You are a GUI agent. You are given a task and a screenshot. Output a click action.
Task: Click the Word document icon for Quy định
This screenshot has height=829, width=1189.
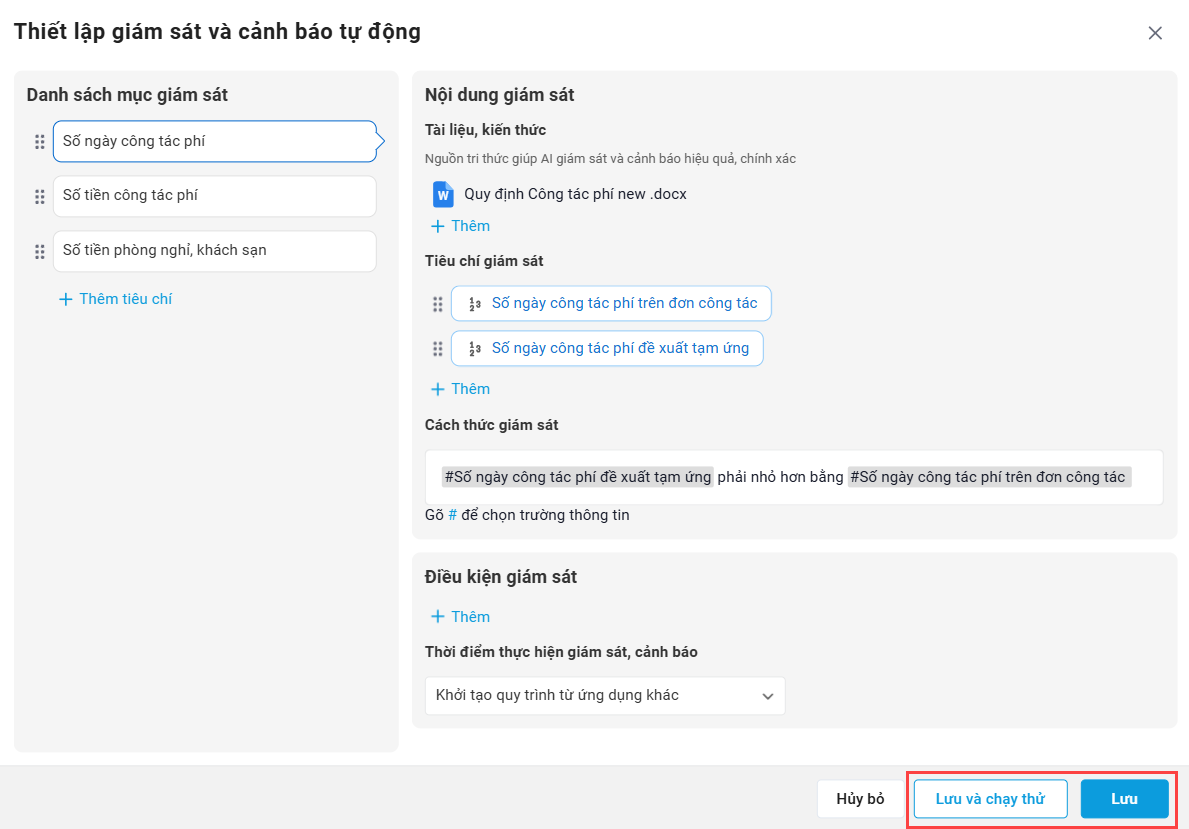point(442,194)
